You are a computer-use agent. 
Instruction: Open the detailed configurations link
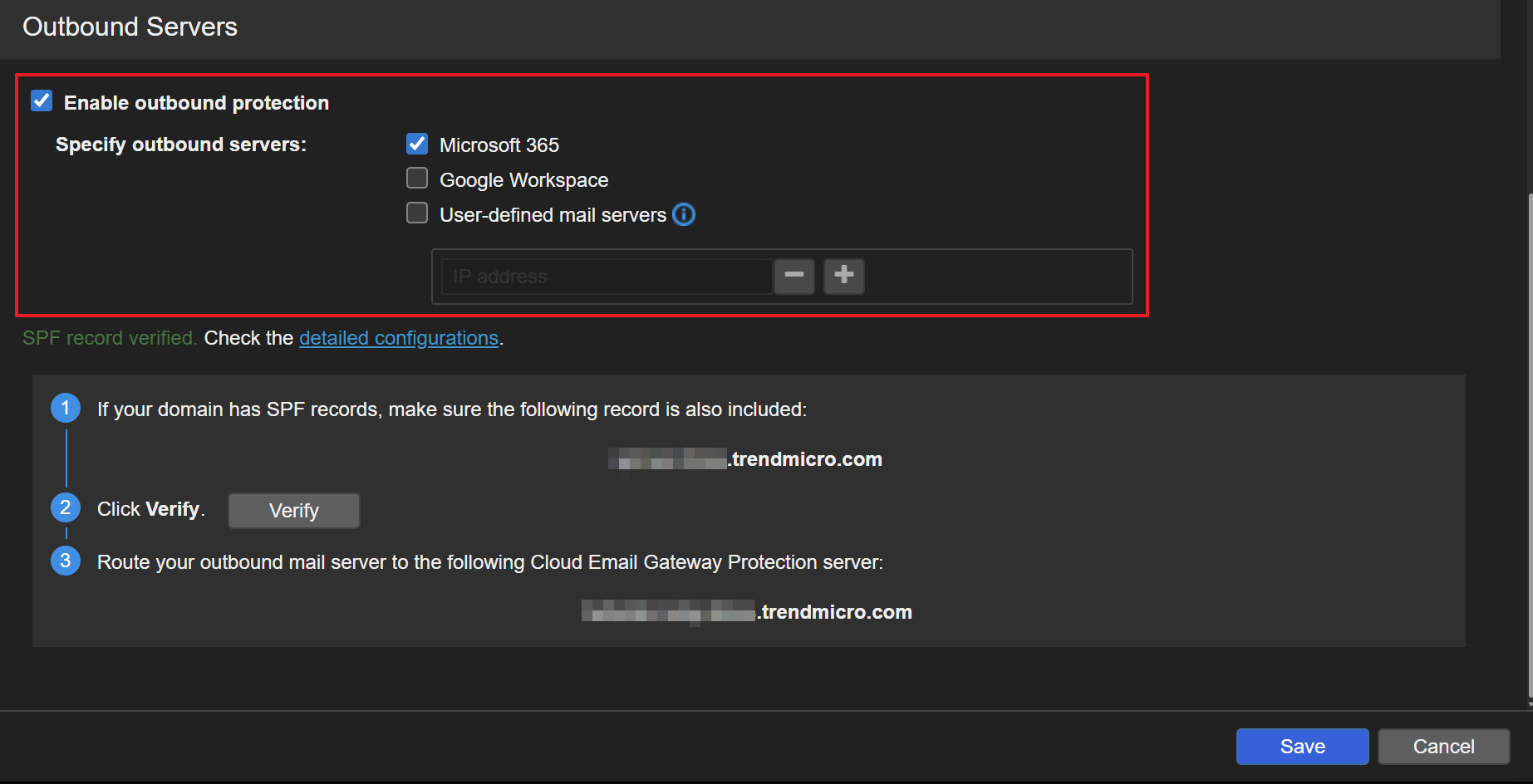point(399,338)
